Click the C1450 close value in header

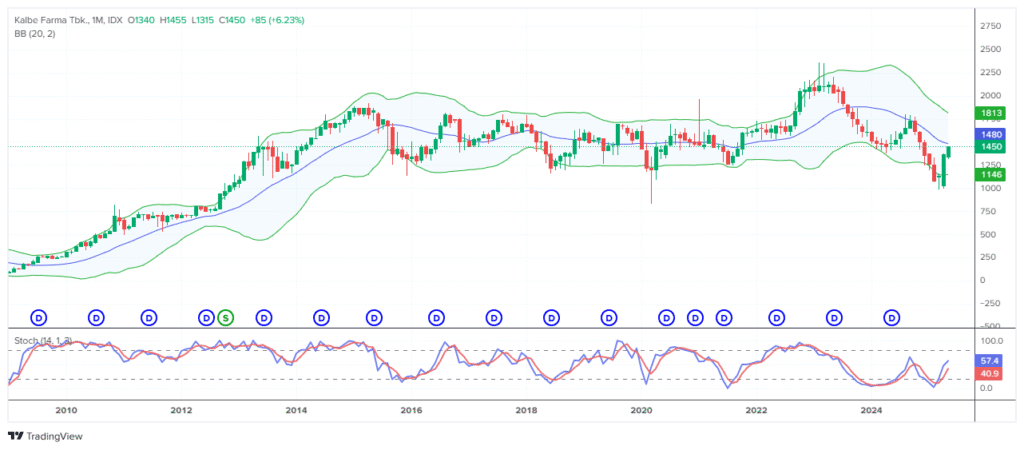point(232,20)
